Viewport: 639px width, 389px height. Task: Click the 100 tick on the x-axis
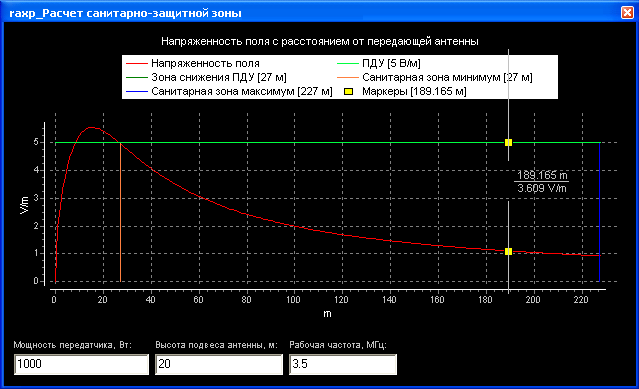[293, 300]
